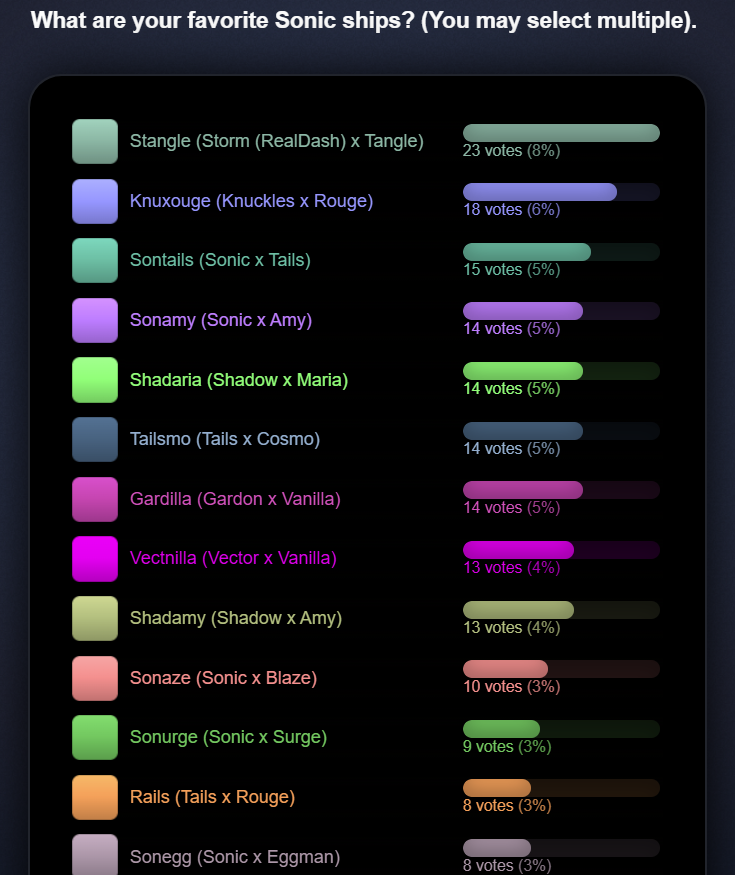Click the Rails '8 votes (3%)' count
The image size is (735, 875).
tap(507, 806)
